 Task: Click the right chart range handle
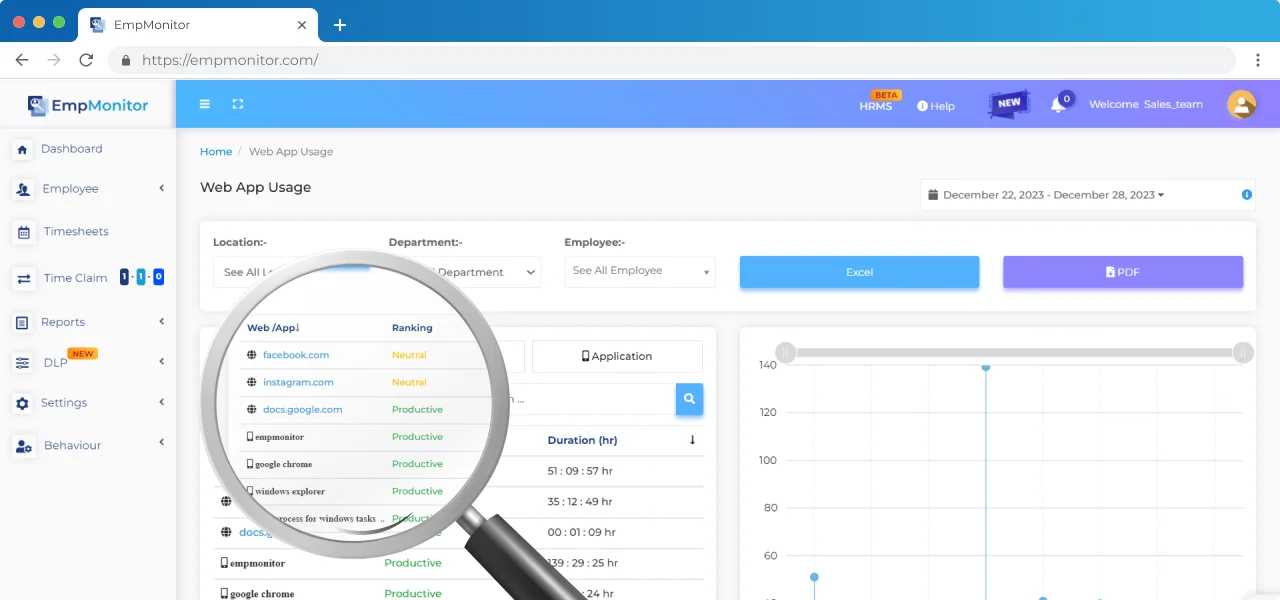coord(1243,352)
